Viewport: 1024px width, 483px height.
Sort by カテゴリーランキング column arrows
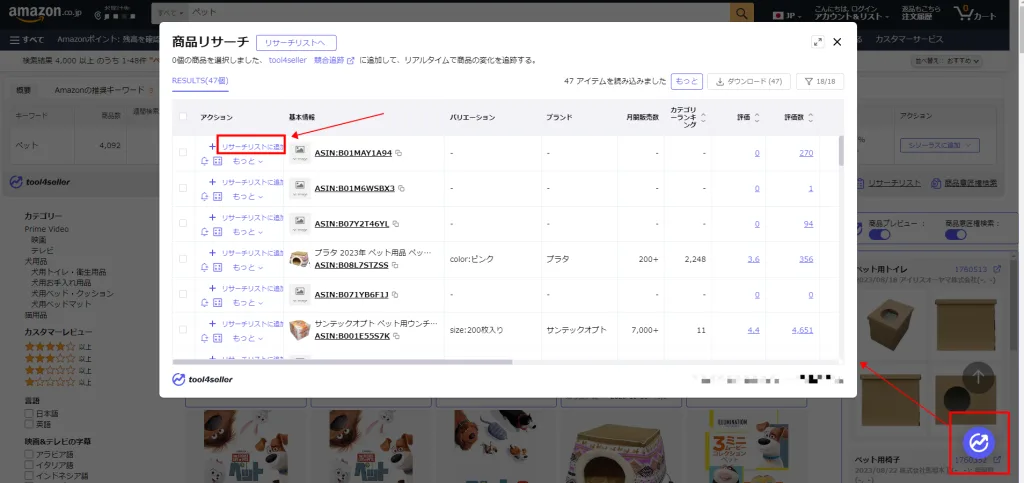(x=703, y=117)
